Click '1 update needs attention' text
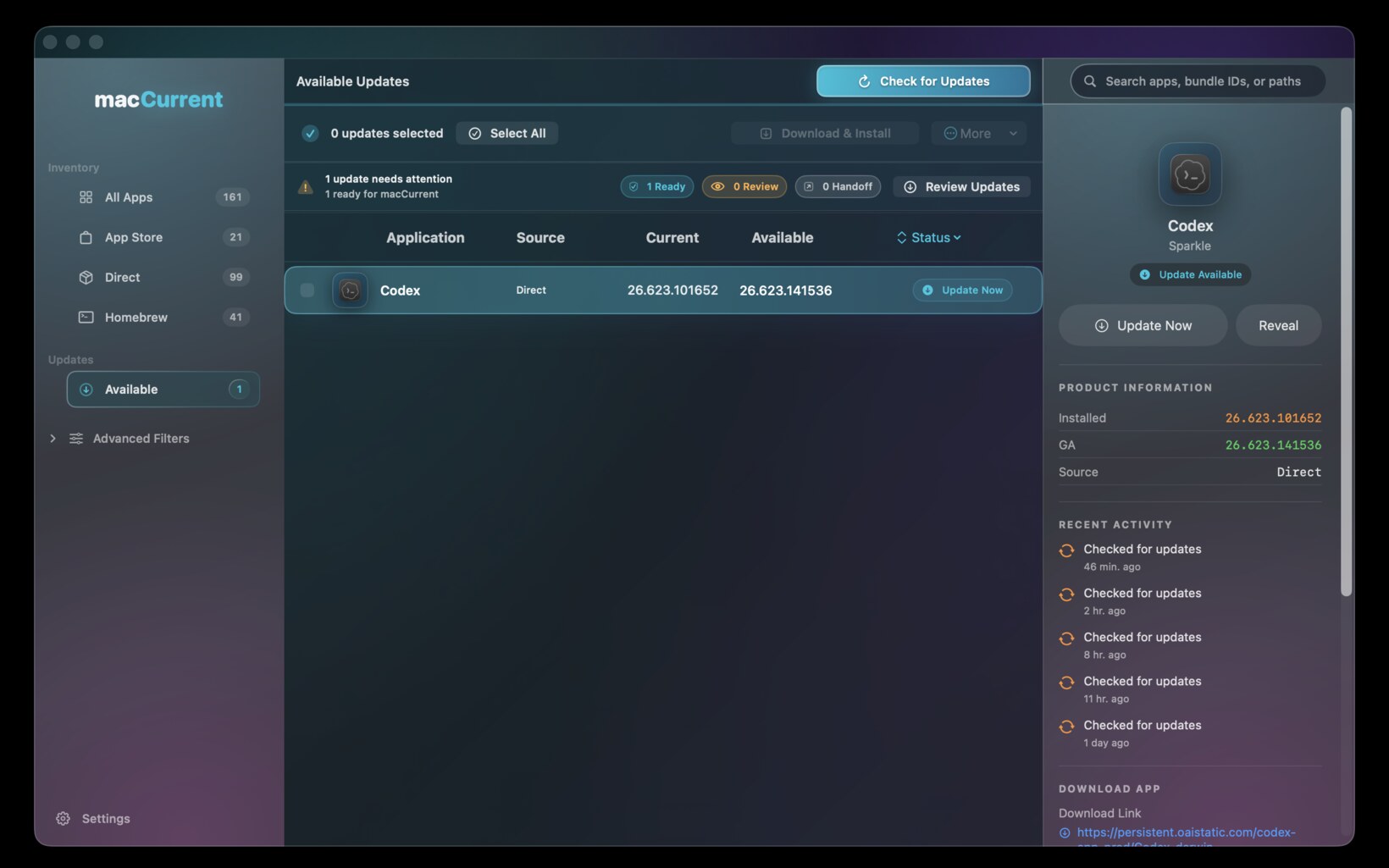Viewport: 1389px width, 868px height. 389,179
